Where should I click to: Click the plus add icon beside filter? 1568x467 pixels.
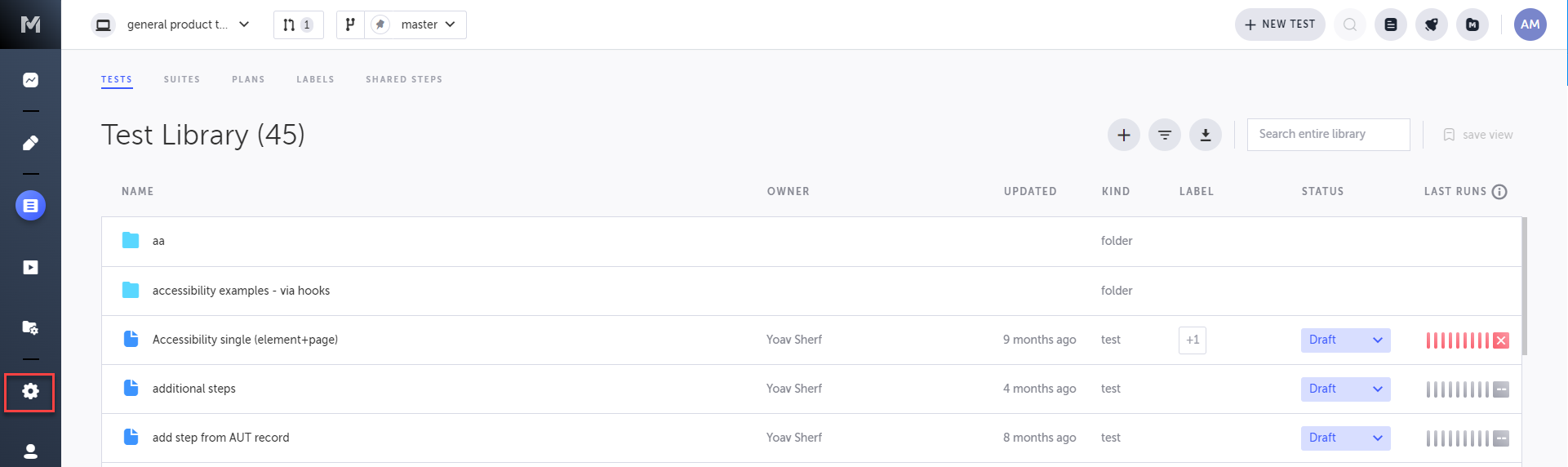1123,135
